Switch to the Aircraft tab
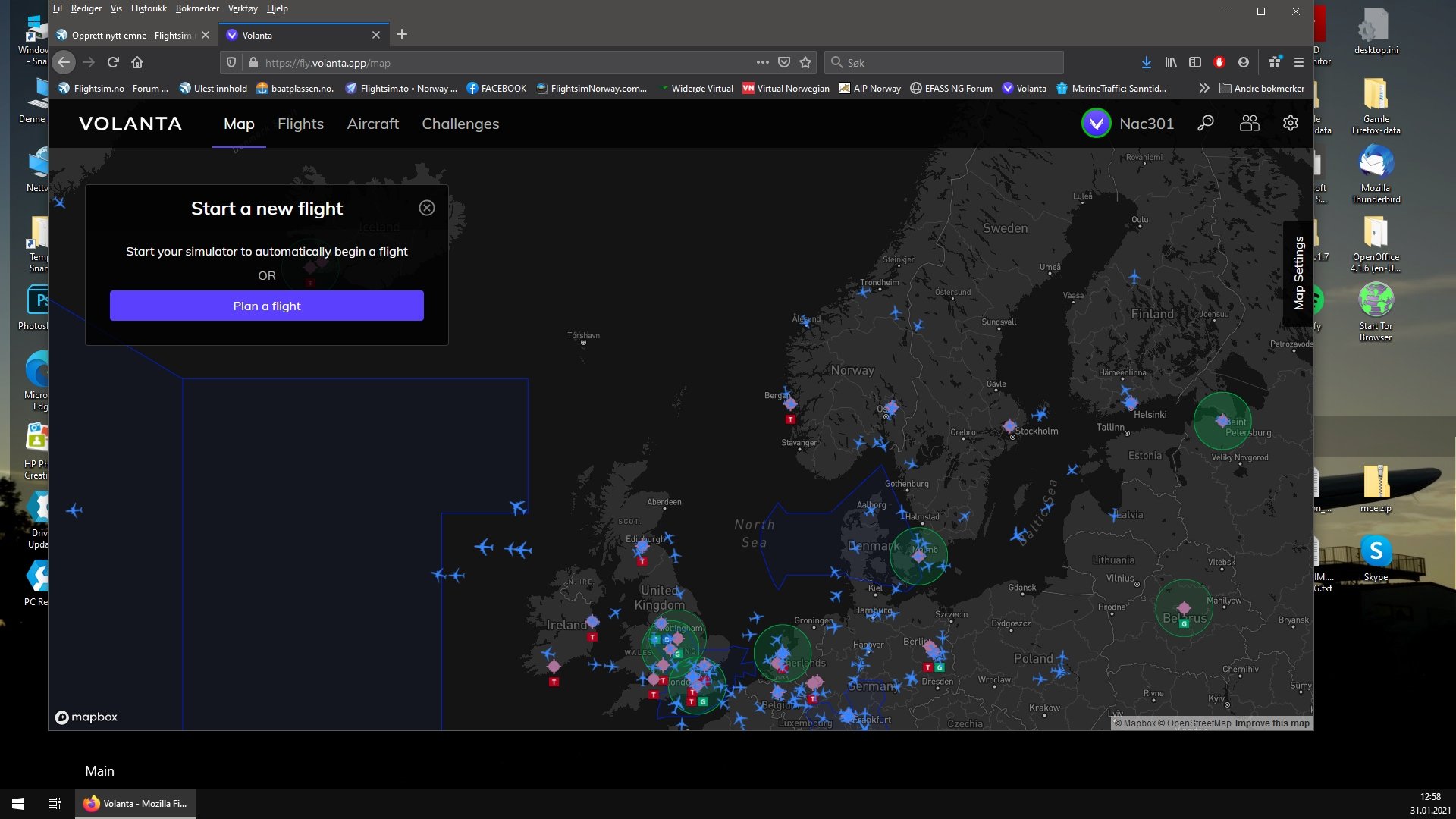The width and height of the screenshot is (1456, 819). pyautogui.click(x=372, y=124)
